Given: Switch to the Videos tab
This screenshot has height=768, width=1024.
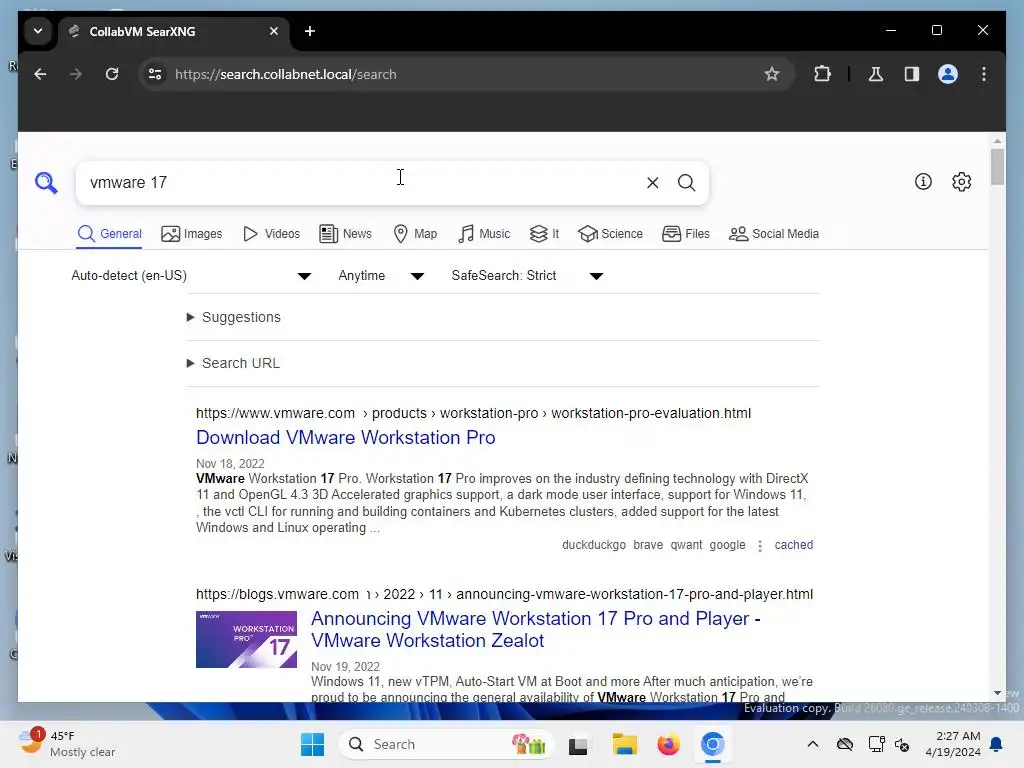Looking at the screenshot, I should 271,234.
